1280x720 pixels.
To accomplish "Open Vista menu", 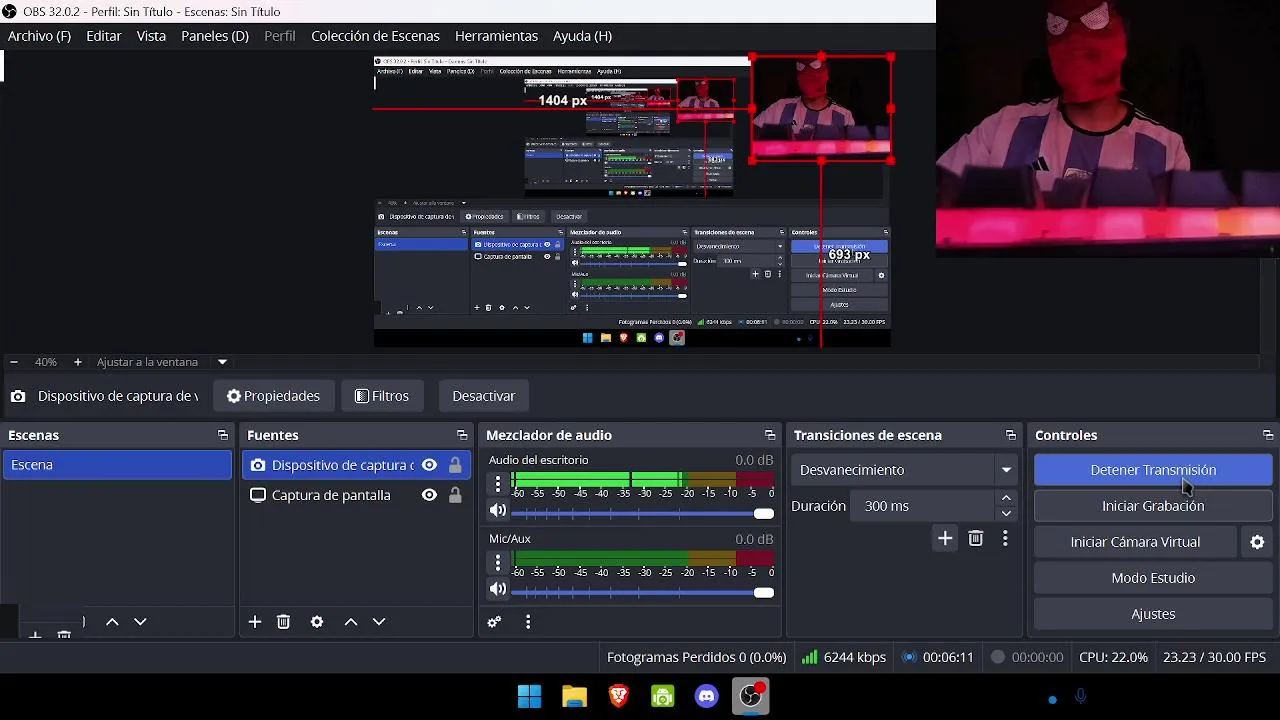I will click(x=151, y=36).
